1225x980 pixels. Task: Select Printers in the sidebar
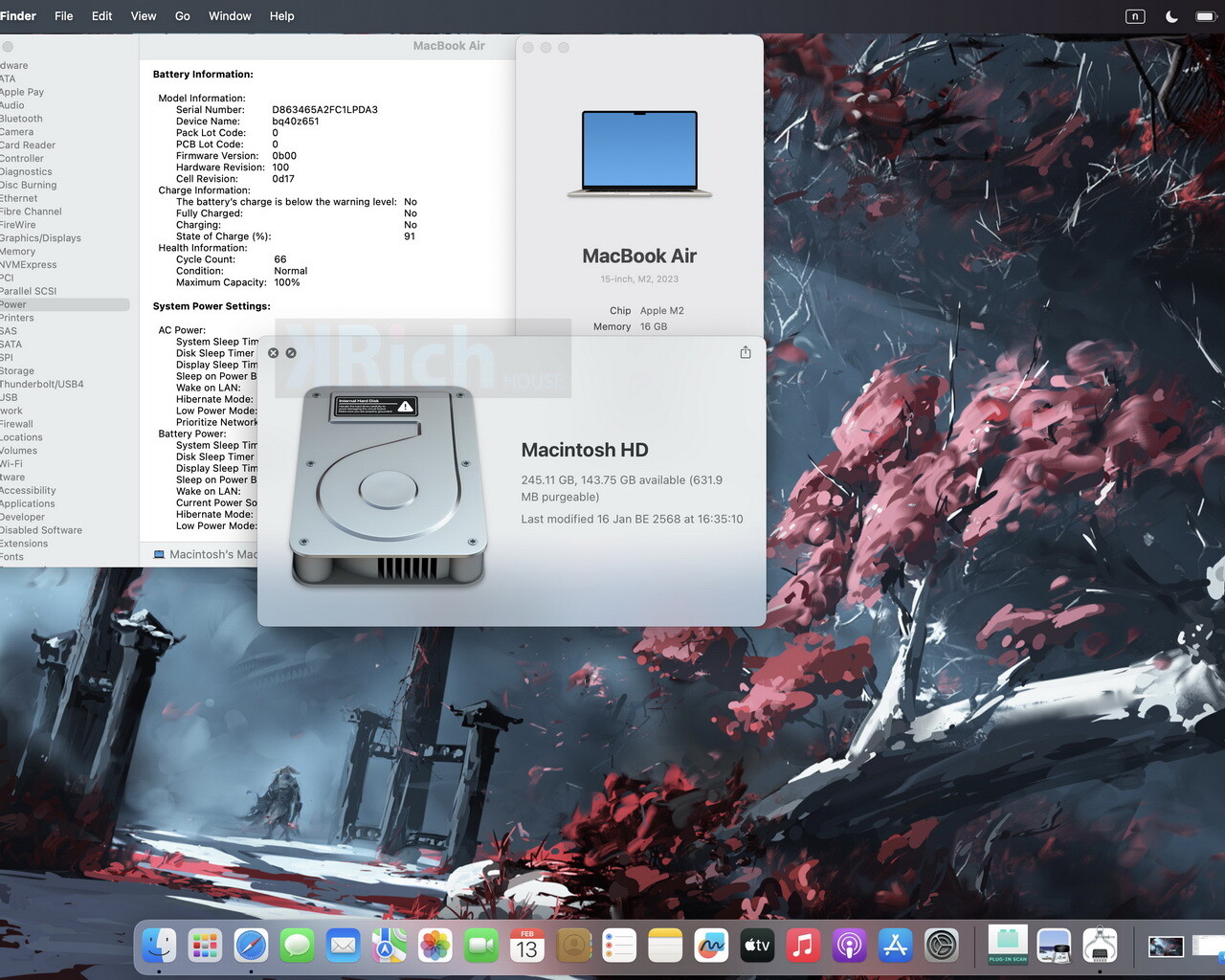pos(17,318)
